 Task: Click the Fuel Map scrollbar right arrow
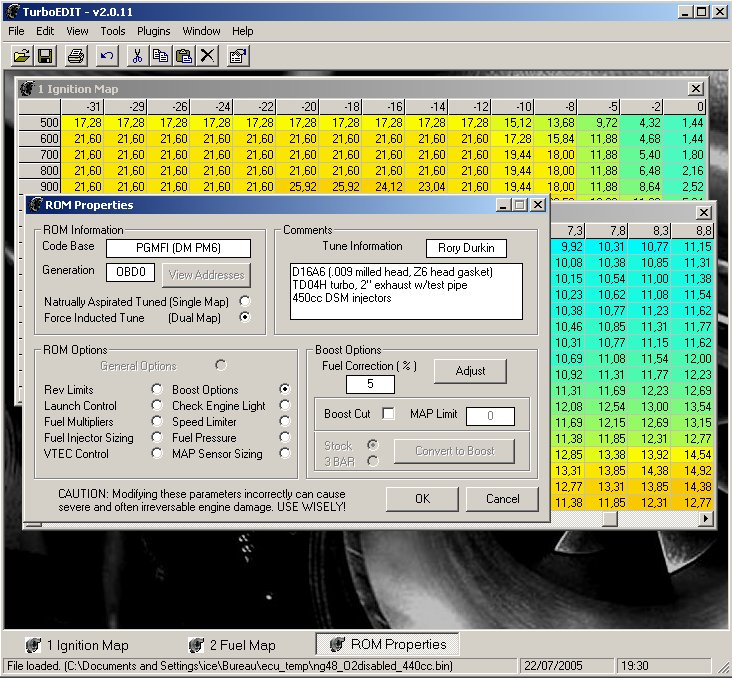click(706, 518)
